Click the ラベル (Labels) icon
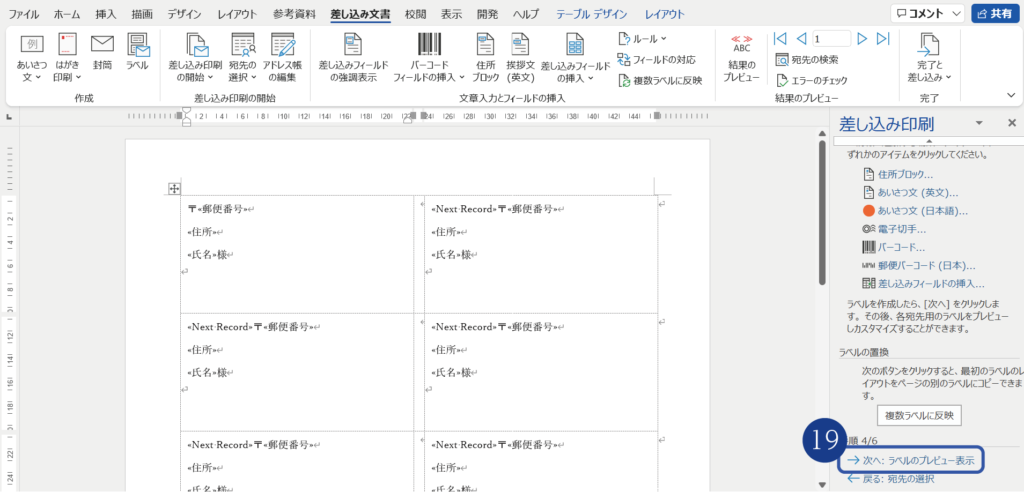 [x=137, y=53]
